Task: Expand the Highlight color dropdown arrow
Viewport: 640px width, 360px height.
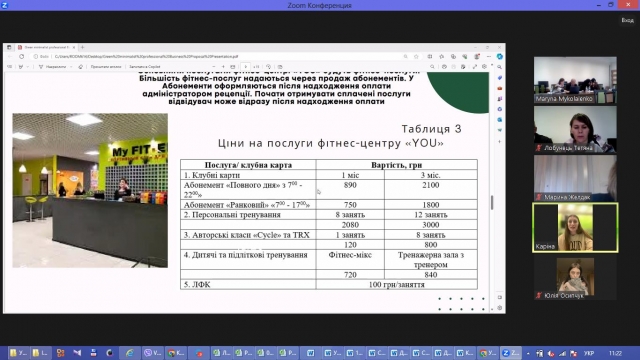Action: pyautogui.click(x=71, y=67)
